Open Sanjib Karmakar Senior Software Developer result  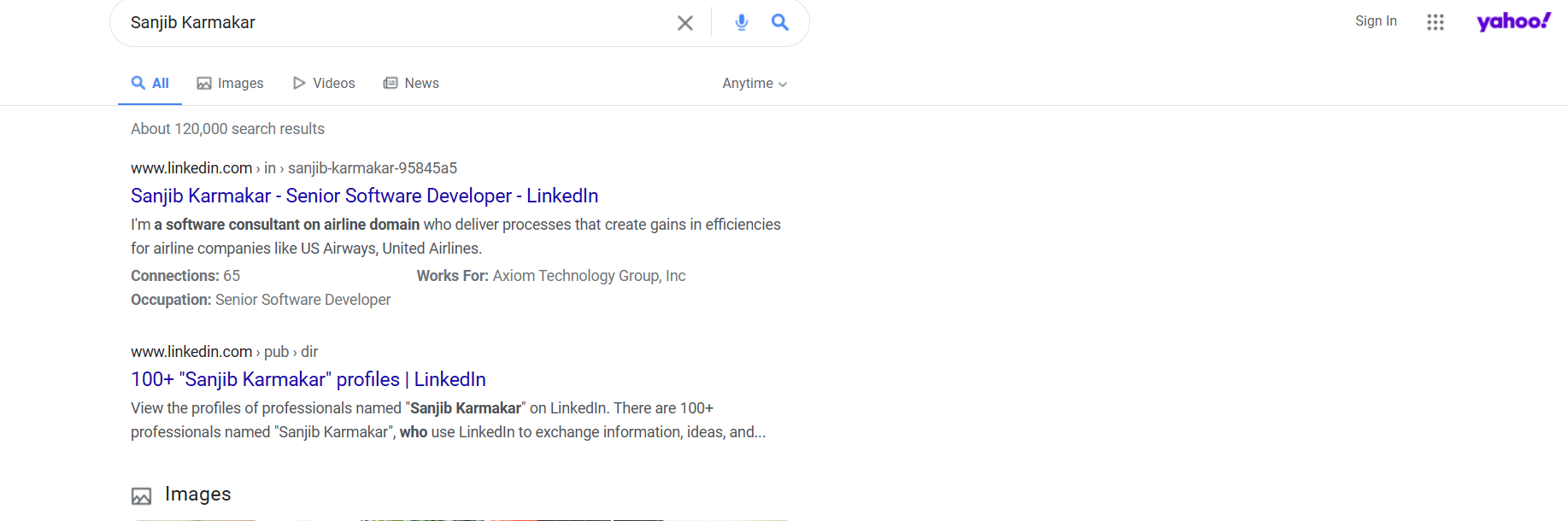364,196
